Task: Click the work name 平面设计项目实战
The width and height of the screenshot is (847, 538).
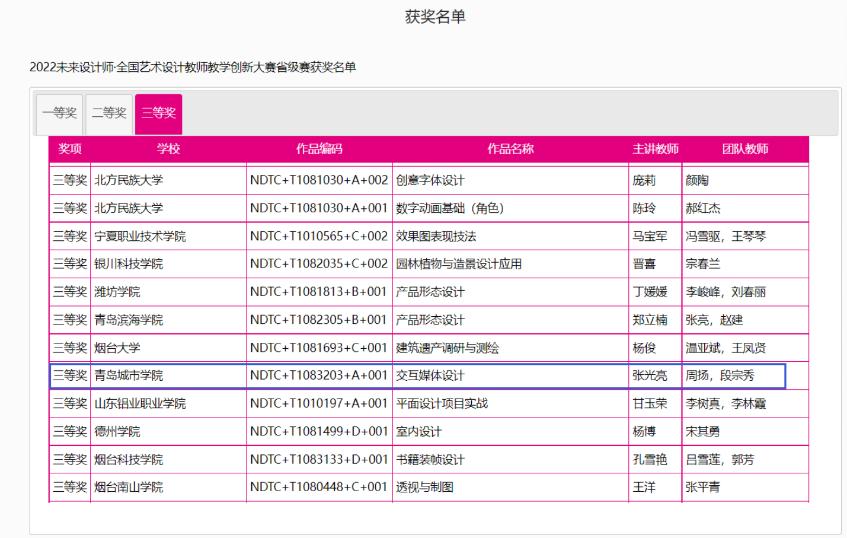Action: [x=442, y=404]
